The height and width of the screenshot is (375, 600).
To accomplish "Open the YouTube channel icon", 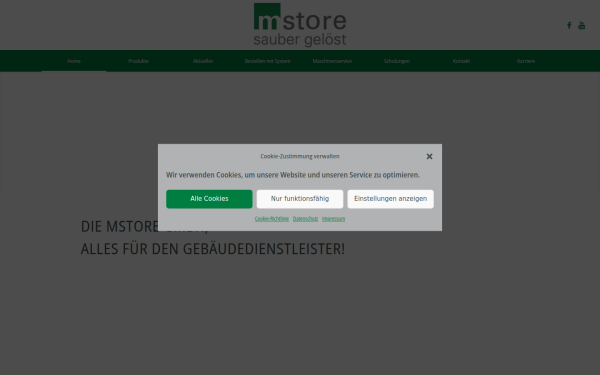I will [x=582, y=25].
